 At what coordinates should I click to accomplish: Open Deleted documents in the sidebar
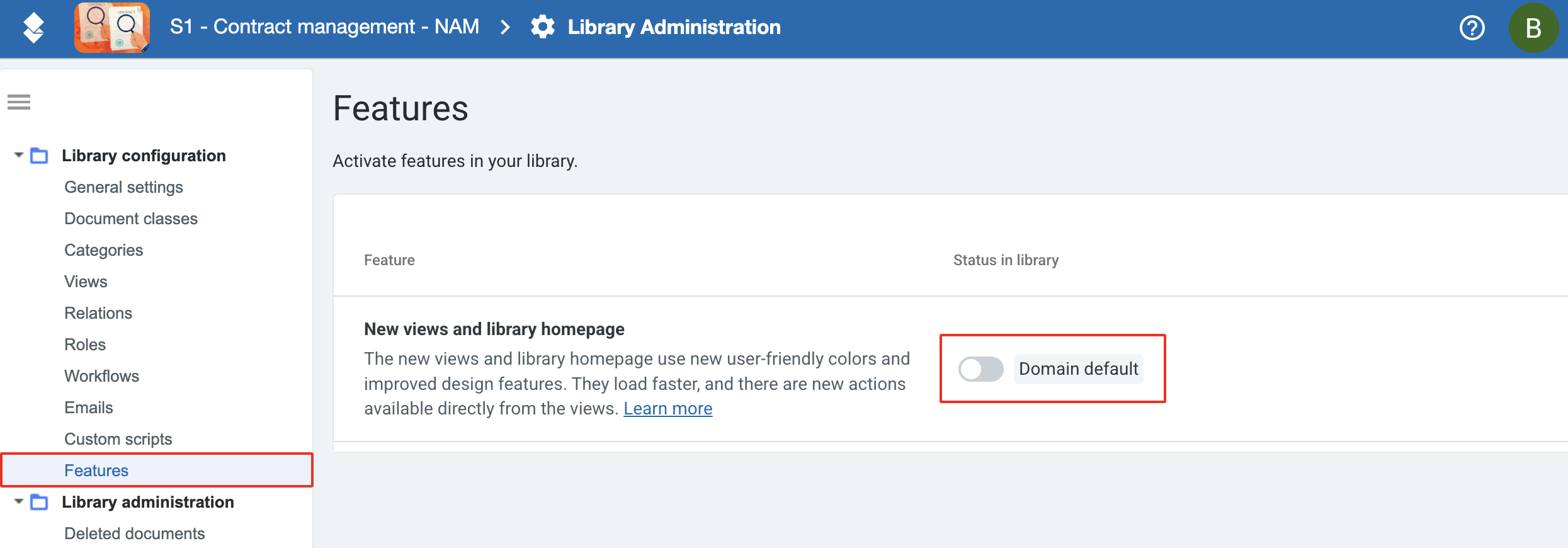click(x=134, y=534)
